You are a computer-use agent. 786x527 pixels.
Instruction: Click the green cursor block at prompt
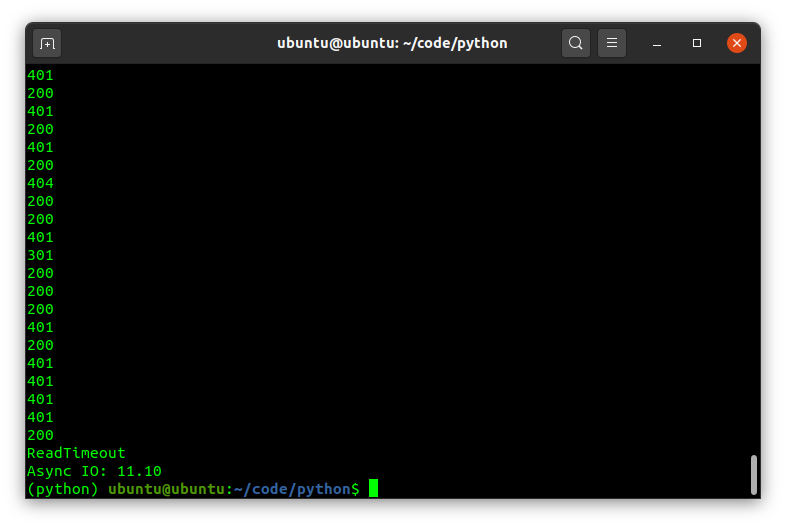point(373,488)
